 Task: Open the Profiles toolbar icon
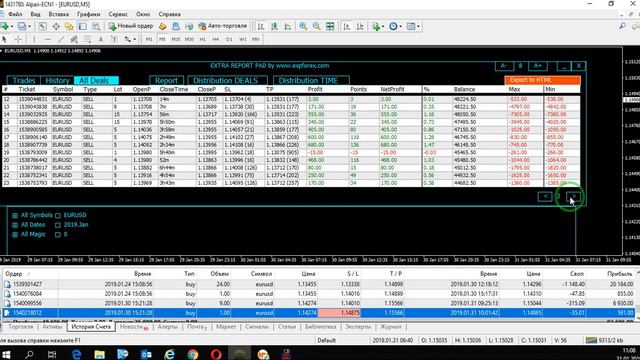[22, 26]
